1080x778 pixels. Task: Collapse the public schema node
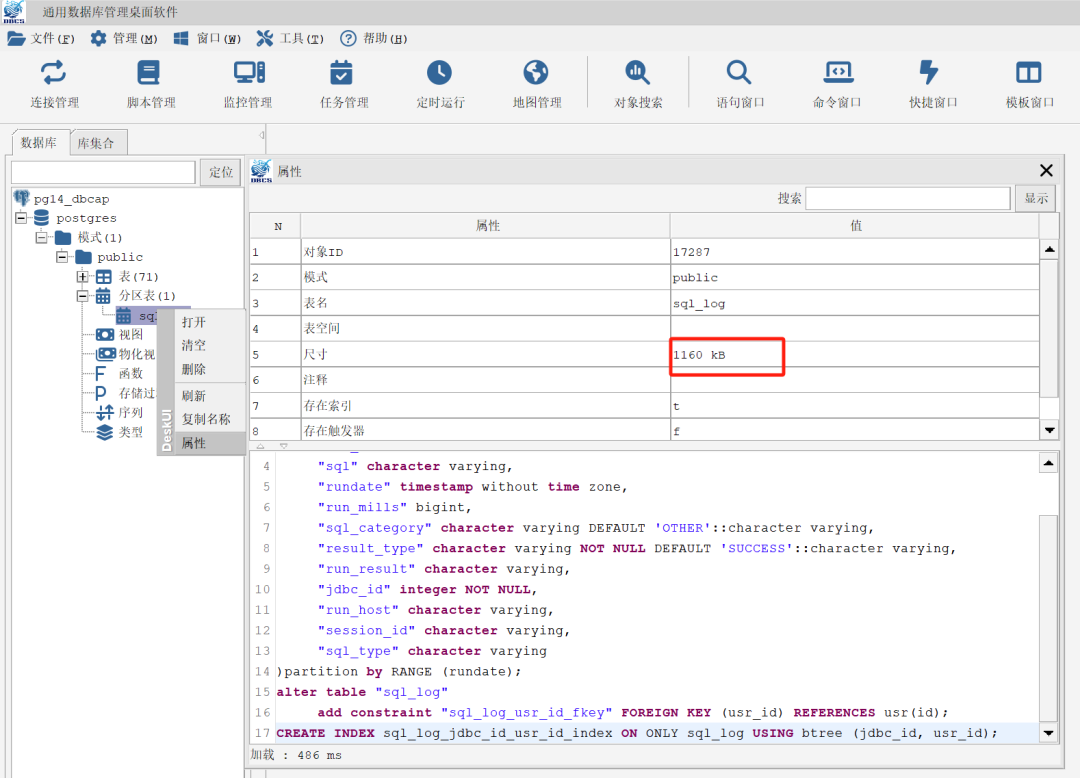pyautogui.click(x=62, y=257)
